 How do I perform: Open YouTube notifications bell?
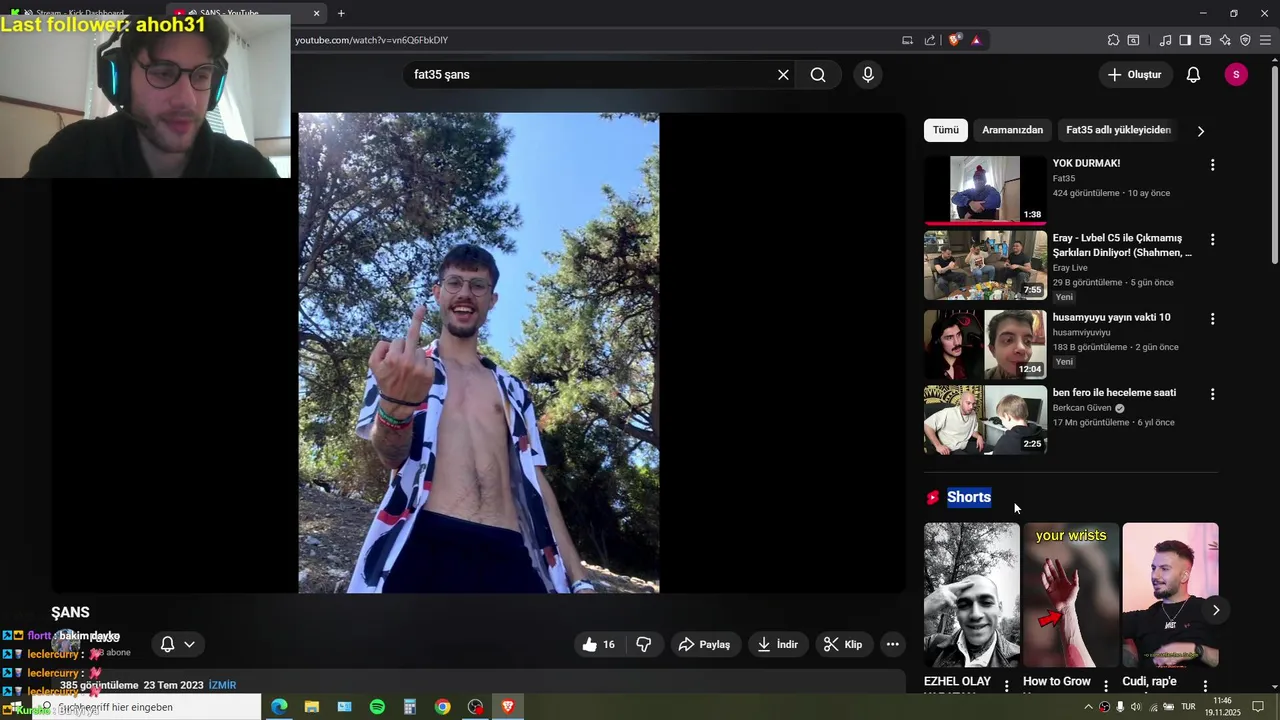(x=1193, y=75)
